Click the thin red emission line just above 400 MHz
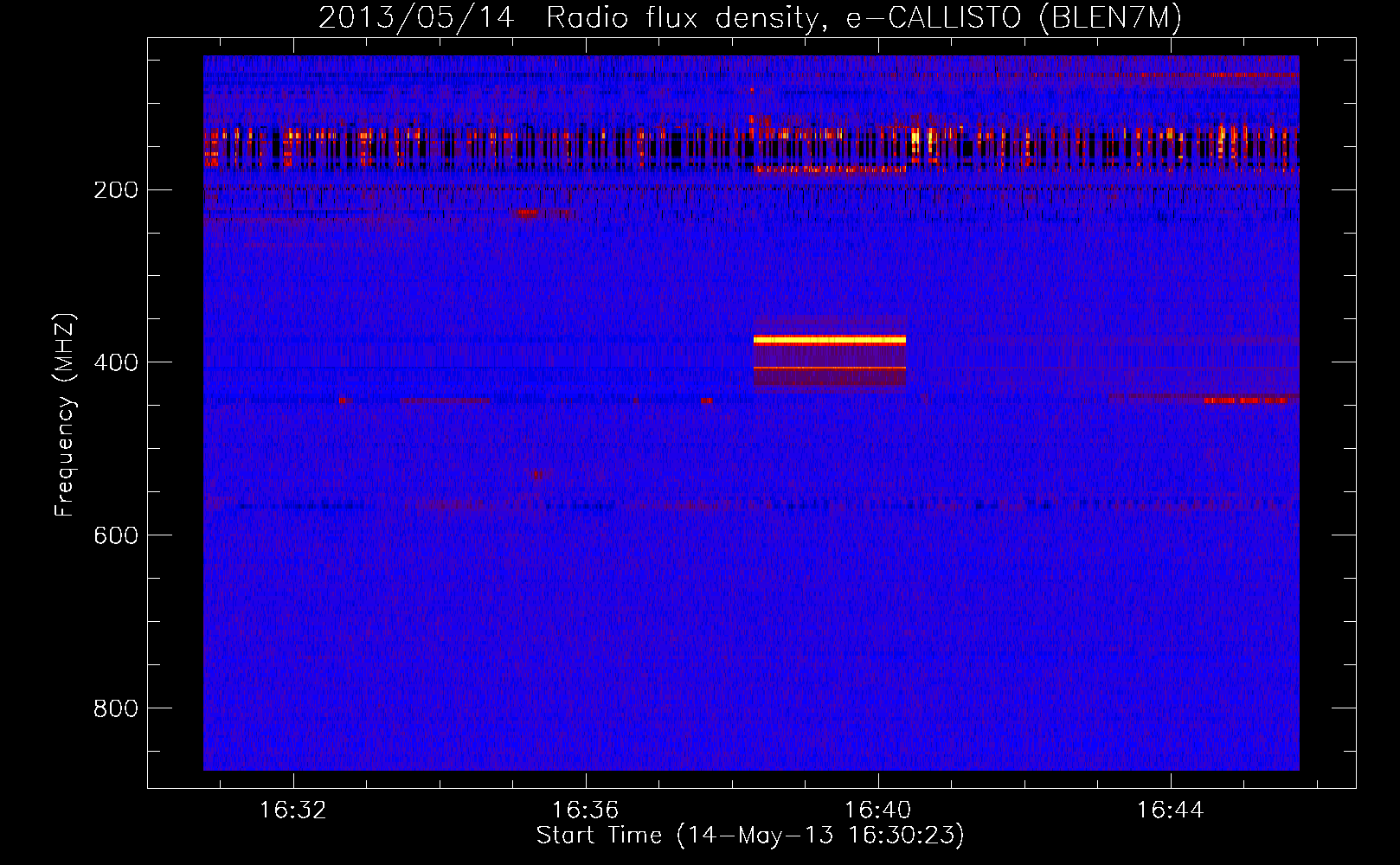The height and width of the screenshot is (865, 1400). (x=830, y=368)
